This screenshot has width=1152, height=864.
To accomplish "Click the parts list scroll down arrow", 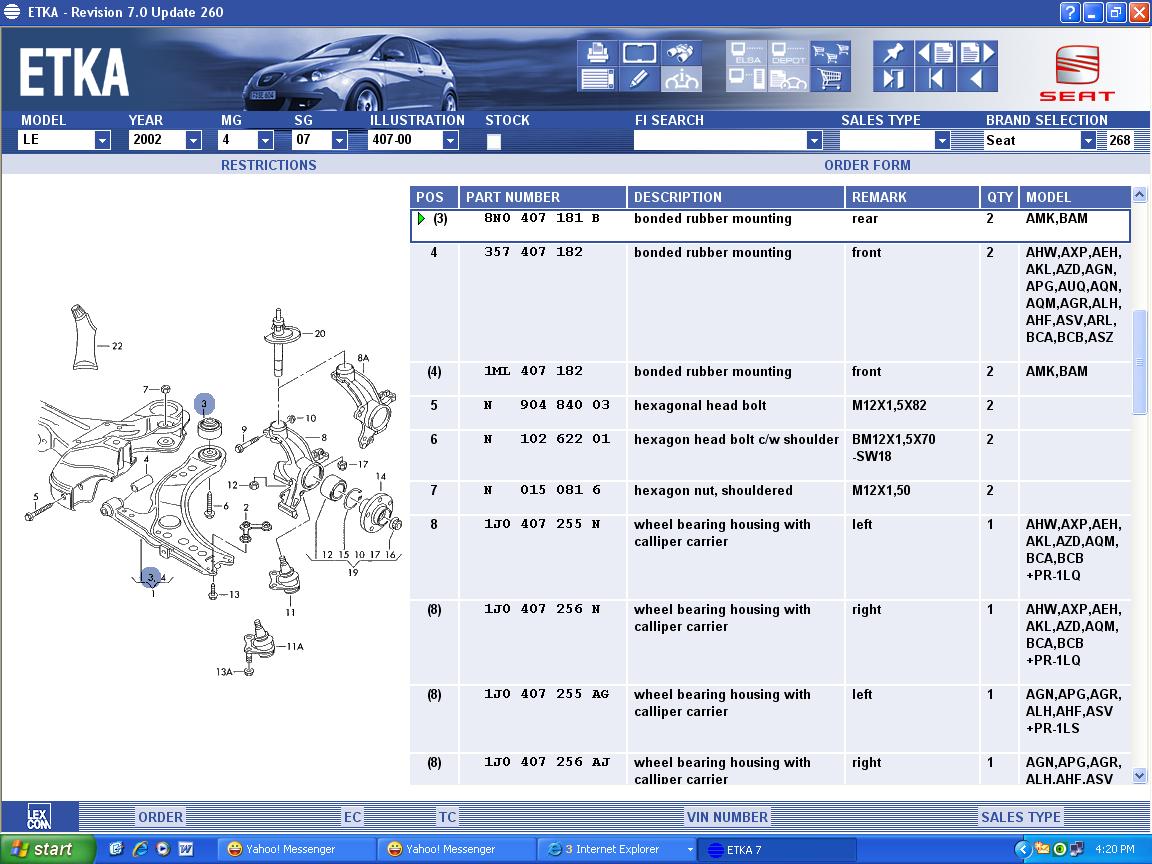I will 1140,775.
